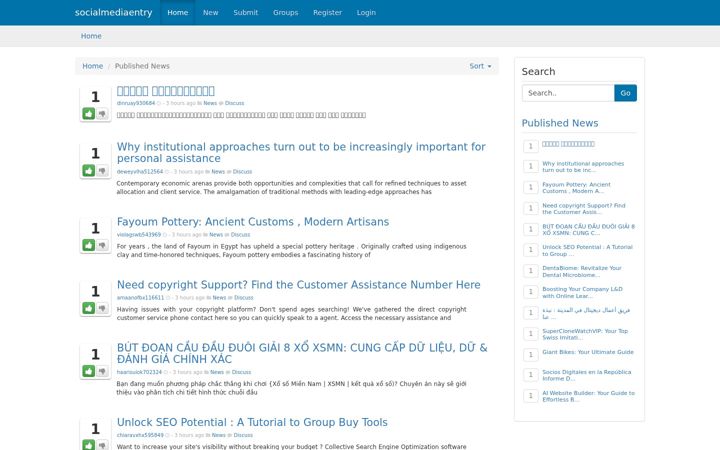
Task: Click Home breadcrumb beside Published News
Action: point(92,66)
